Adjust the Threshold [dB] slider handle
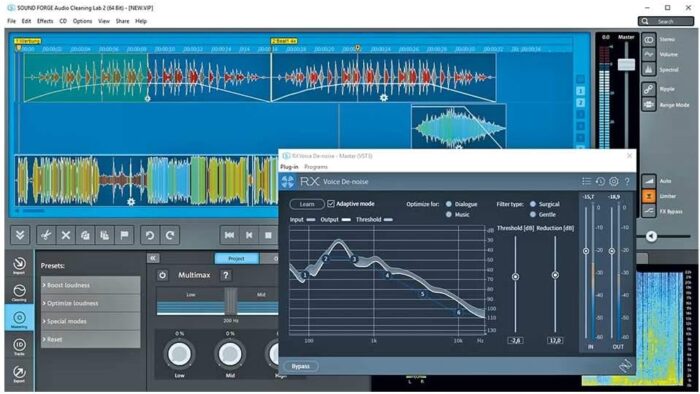This screenshot has width=700, height=394. click(515, 277)
